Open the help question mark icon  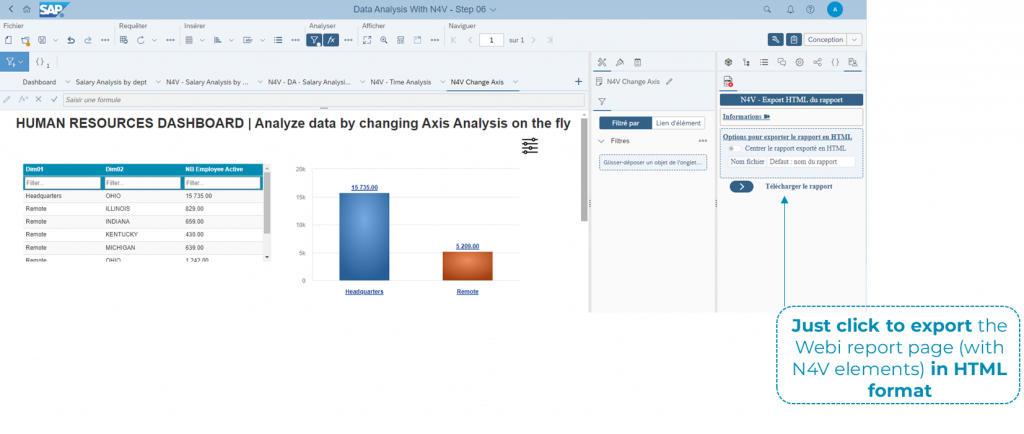[x=809, y=9]
